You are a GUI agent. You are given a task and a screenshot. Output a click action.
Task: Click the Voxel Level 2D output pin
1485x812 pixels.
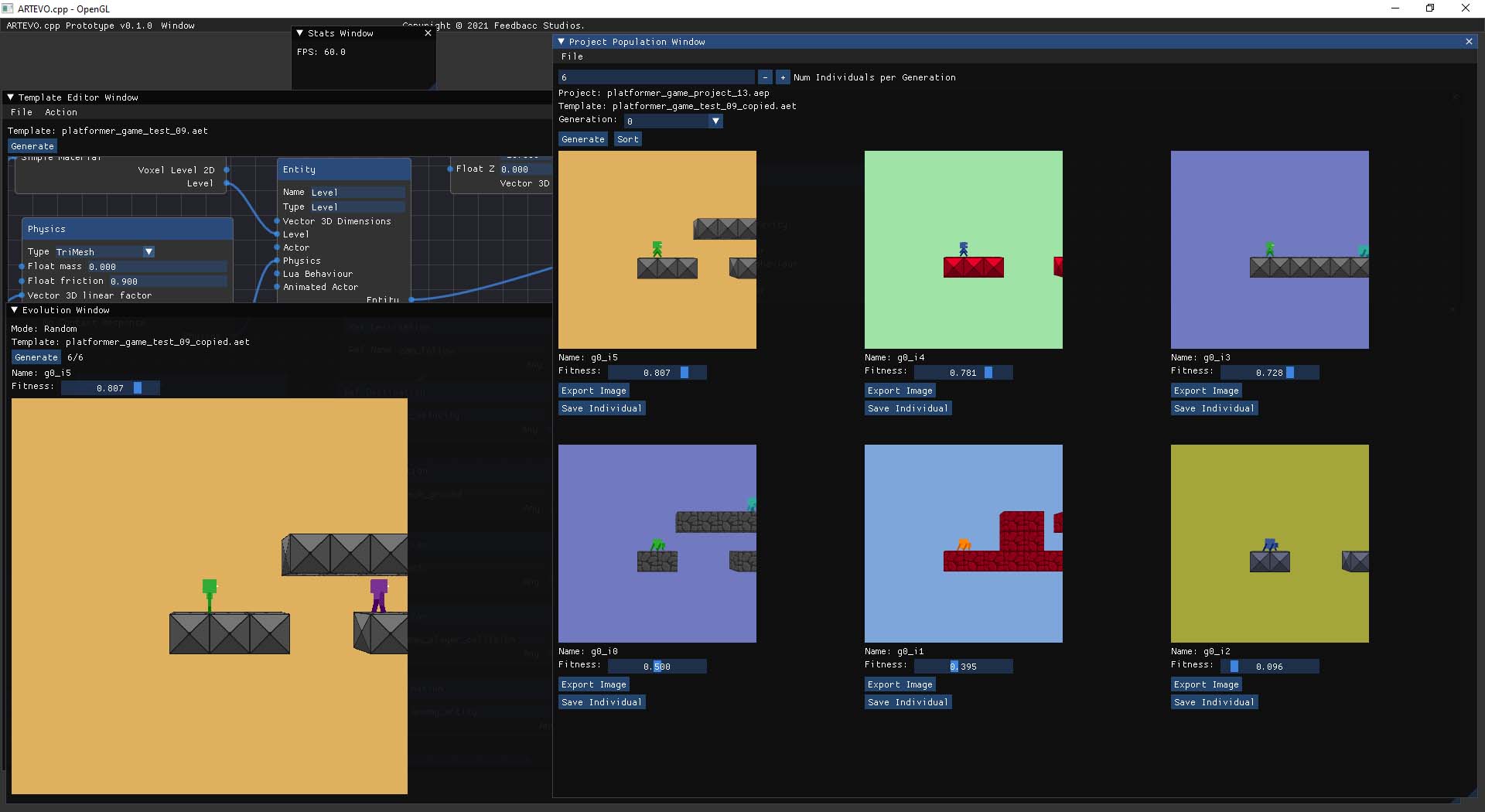(x=227, y=169)
